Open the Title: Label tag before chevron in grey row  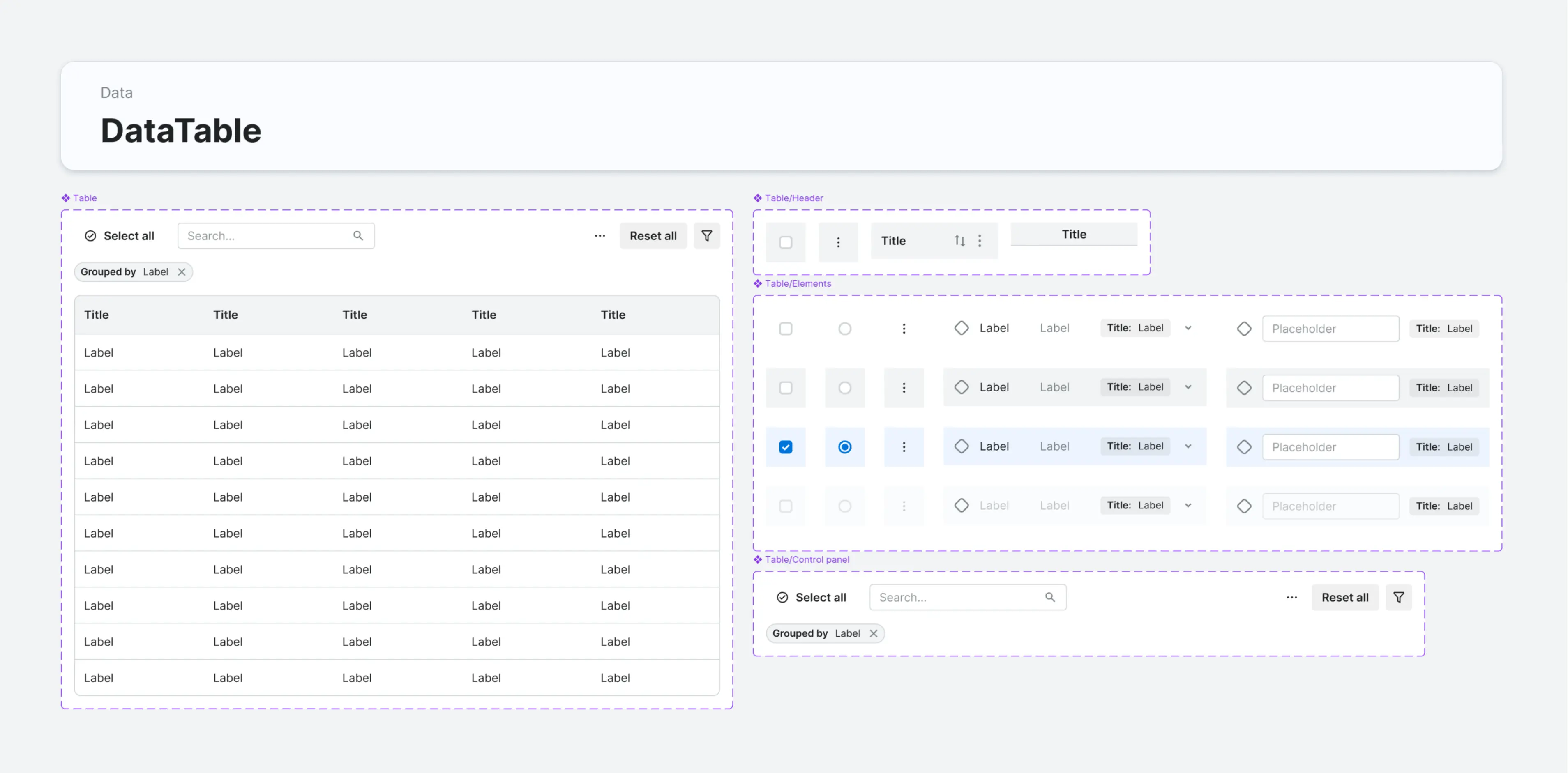[1135, 387]
